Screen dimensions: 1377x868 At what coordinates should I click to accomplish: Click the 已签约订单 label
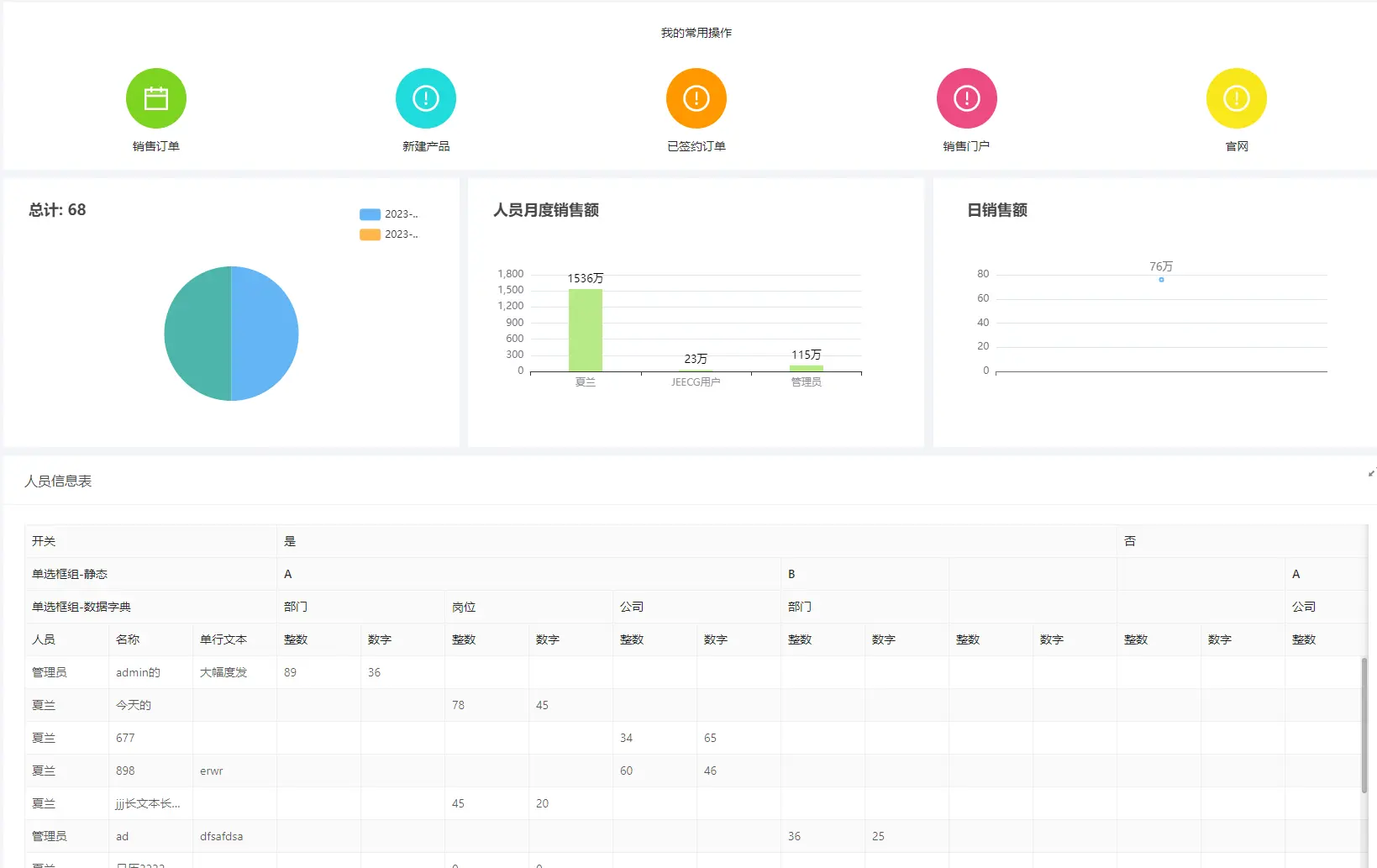(x=696, y=146)
